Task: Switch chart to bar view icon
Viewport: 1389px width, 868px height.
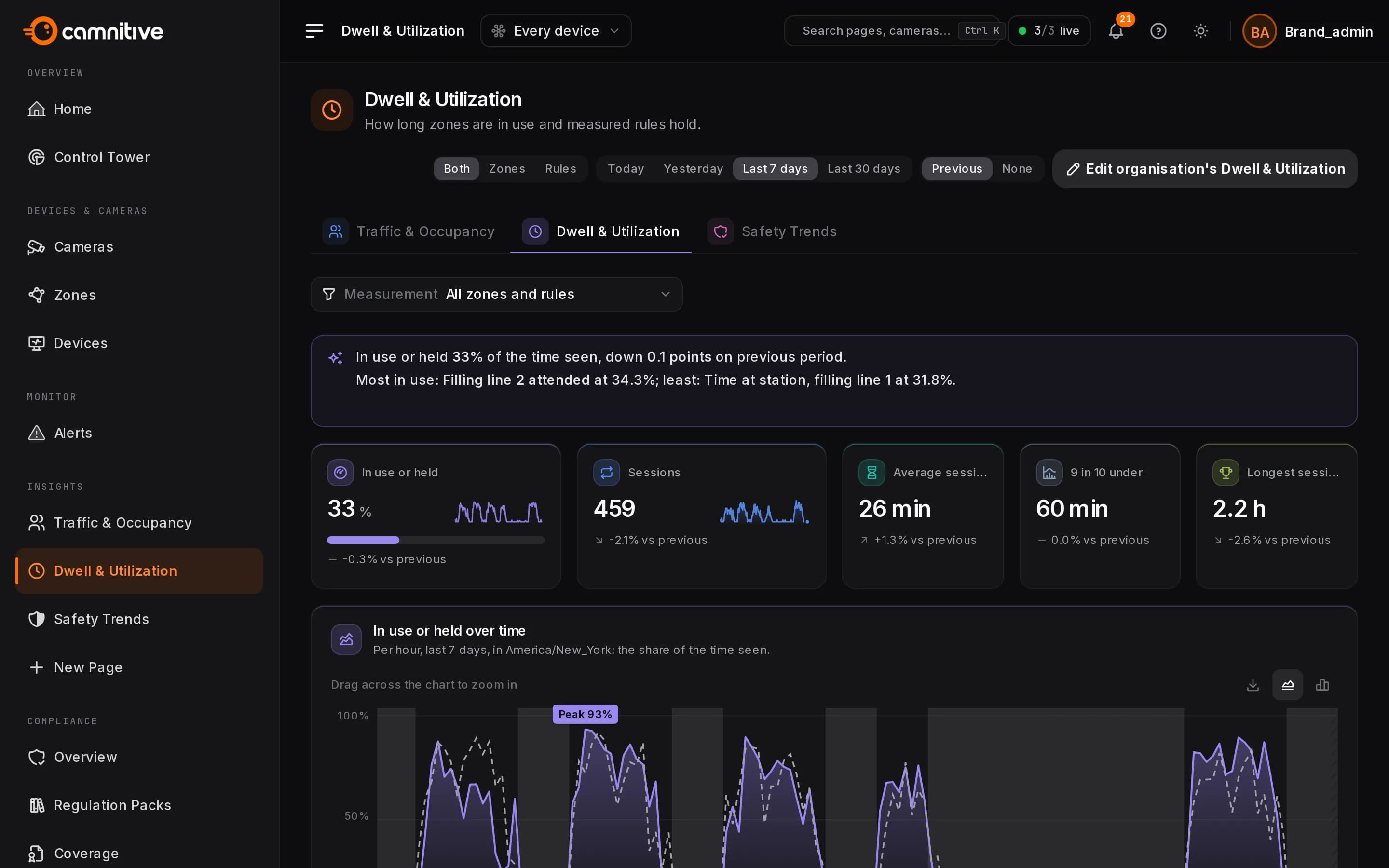Action: tap(1322, 685)
